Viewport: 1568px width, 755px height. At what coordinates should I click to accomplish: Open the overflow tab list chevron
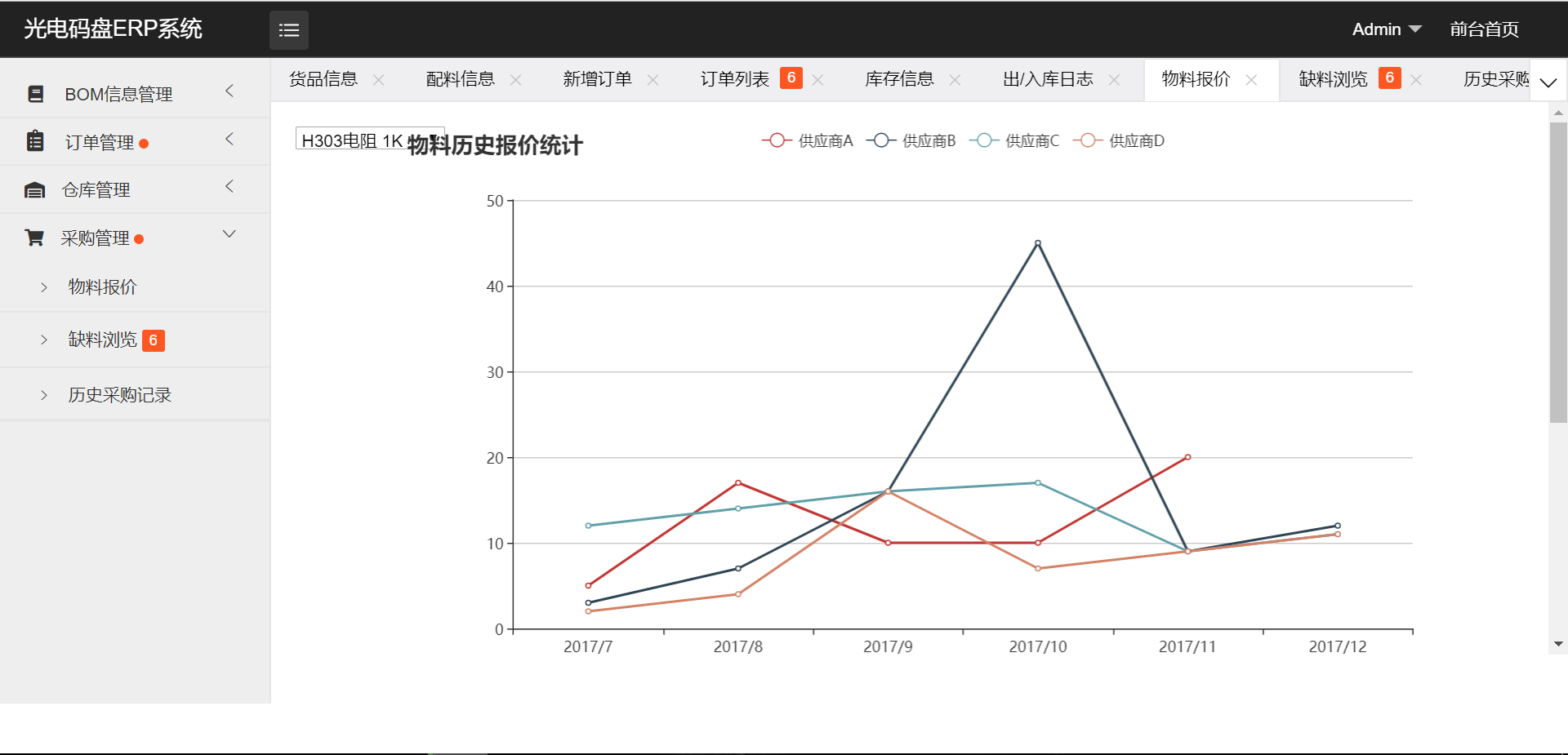pos(1548,82)
